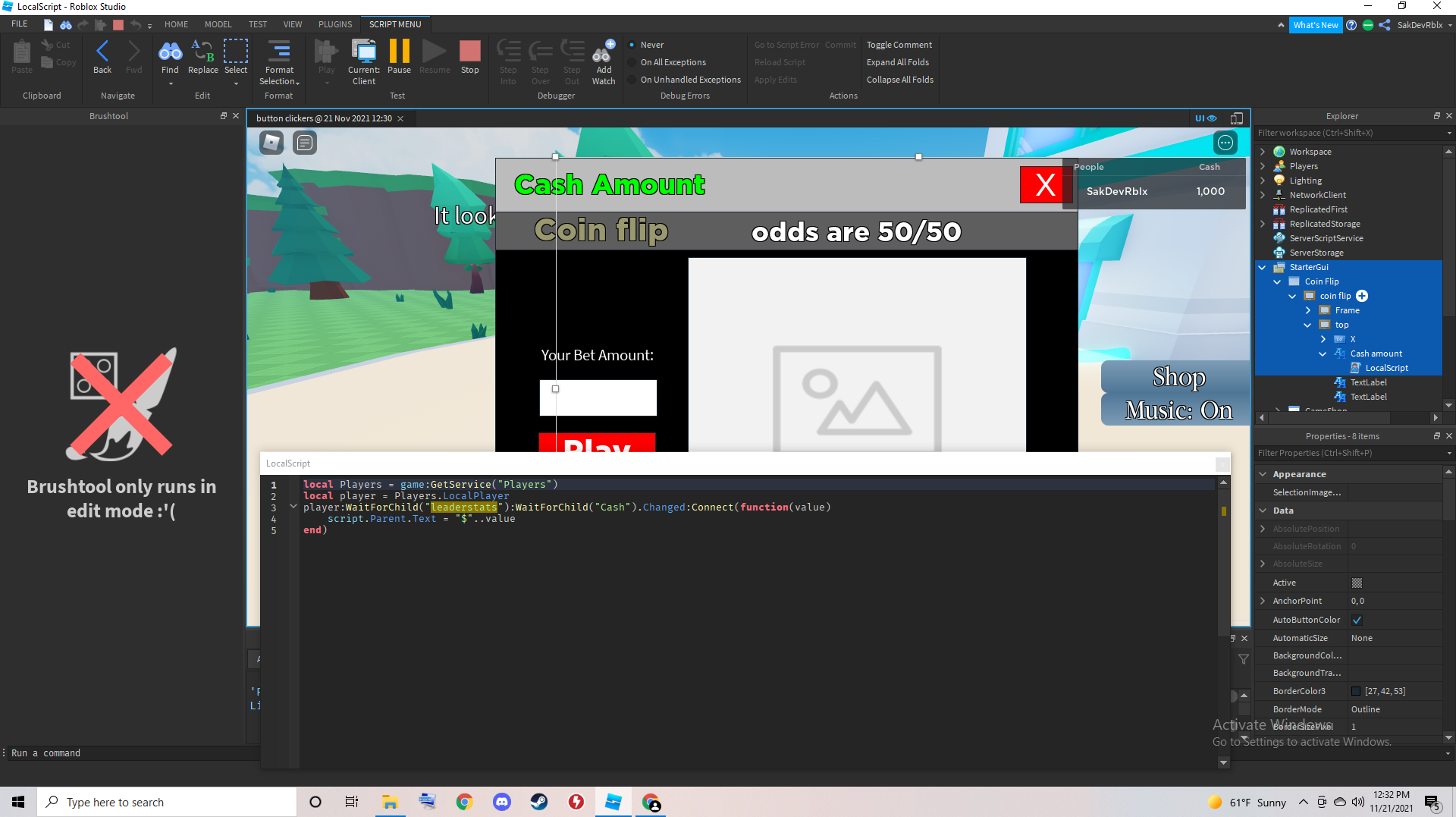Collapse the coin flip tree item
The width and height of the screenshot is (1456, 817).
[x=1292, y=296]
